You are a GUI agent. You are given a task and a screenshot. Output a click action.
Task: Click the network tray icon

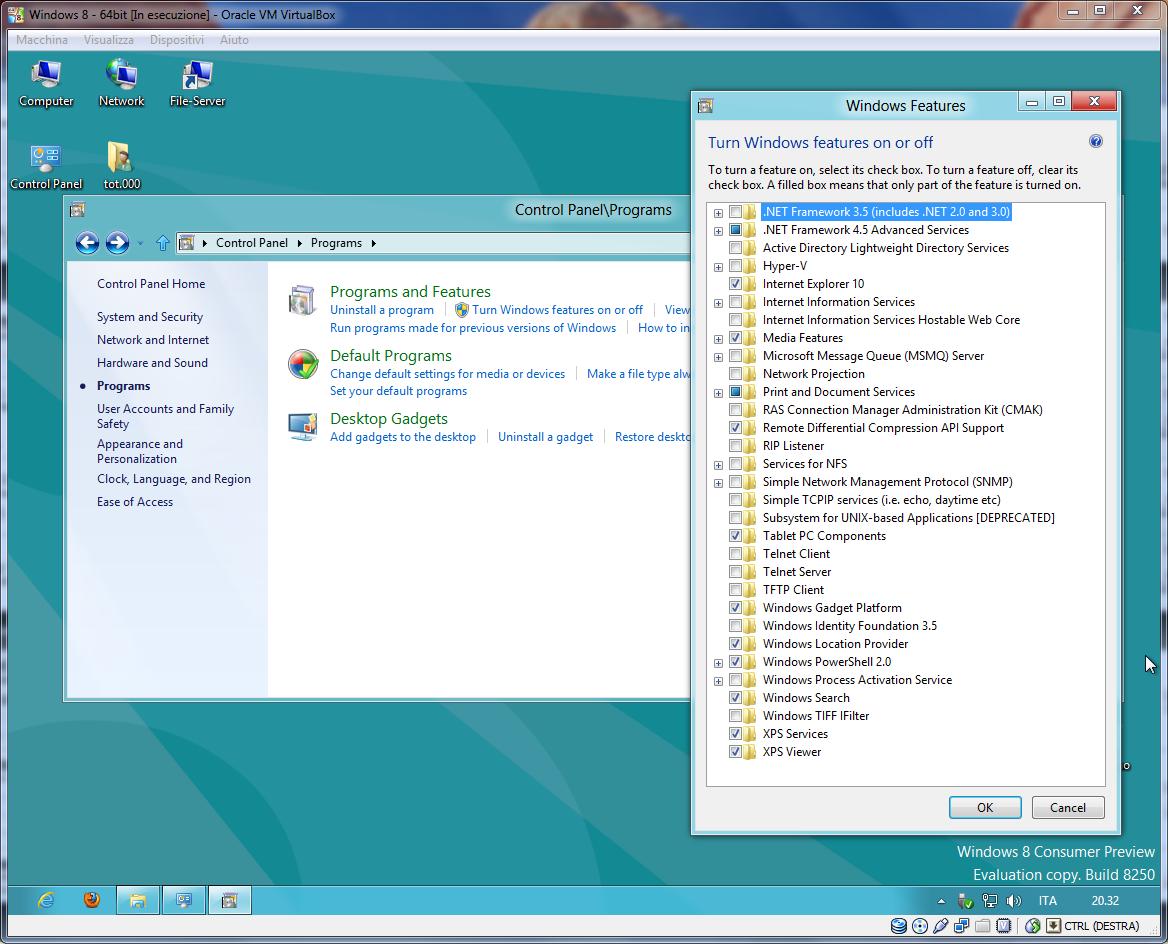[989, 901]
